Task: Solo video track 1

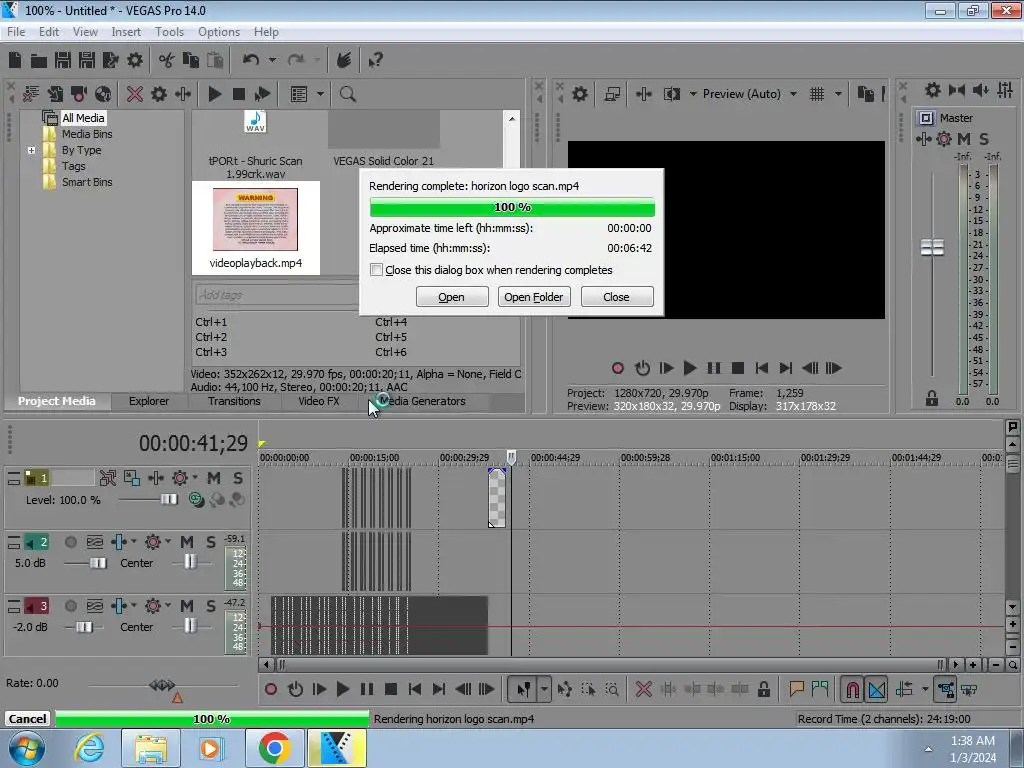Action: 238,478
